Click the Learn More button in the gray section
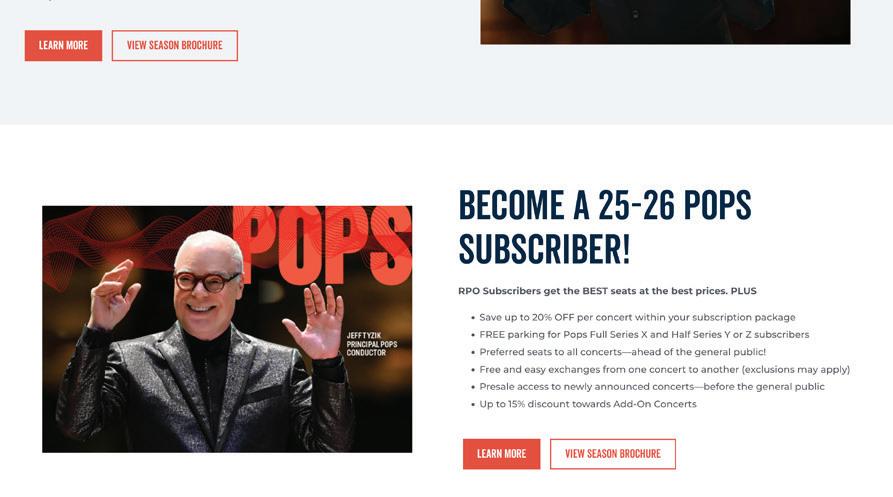The height and width of the screenshot is (497, 893). click(x=63, y=46)
